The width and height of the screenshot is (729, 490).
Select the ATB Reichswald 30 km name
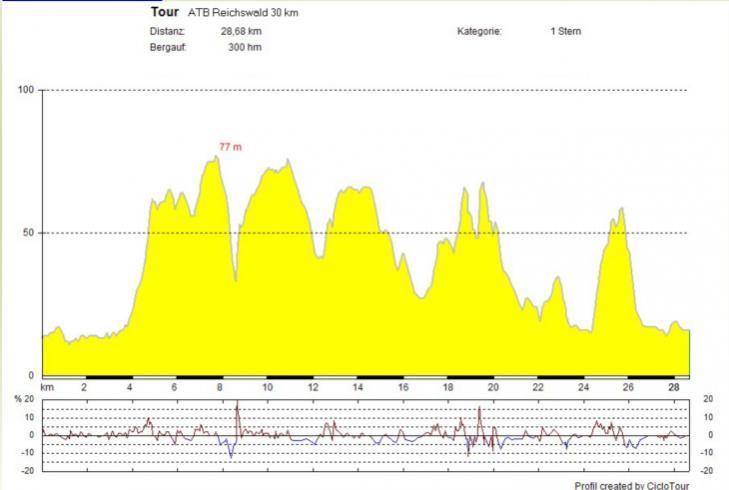[x=243, y=13]
